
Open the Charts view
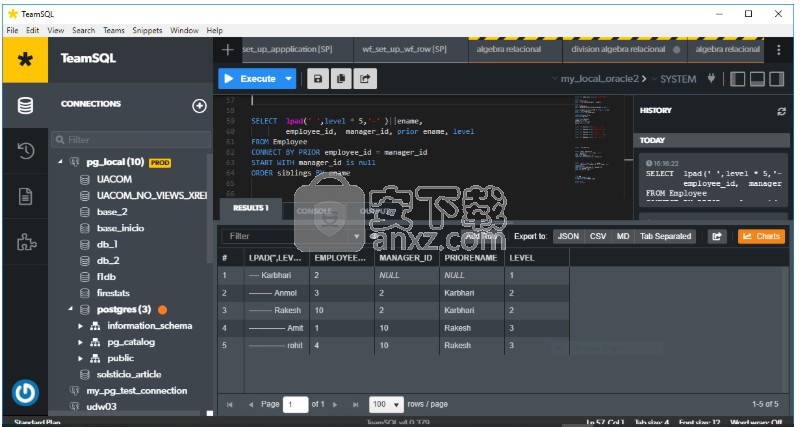761,236
